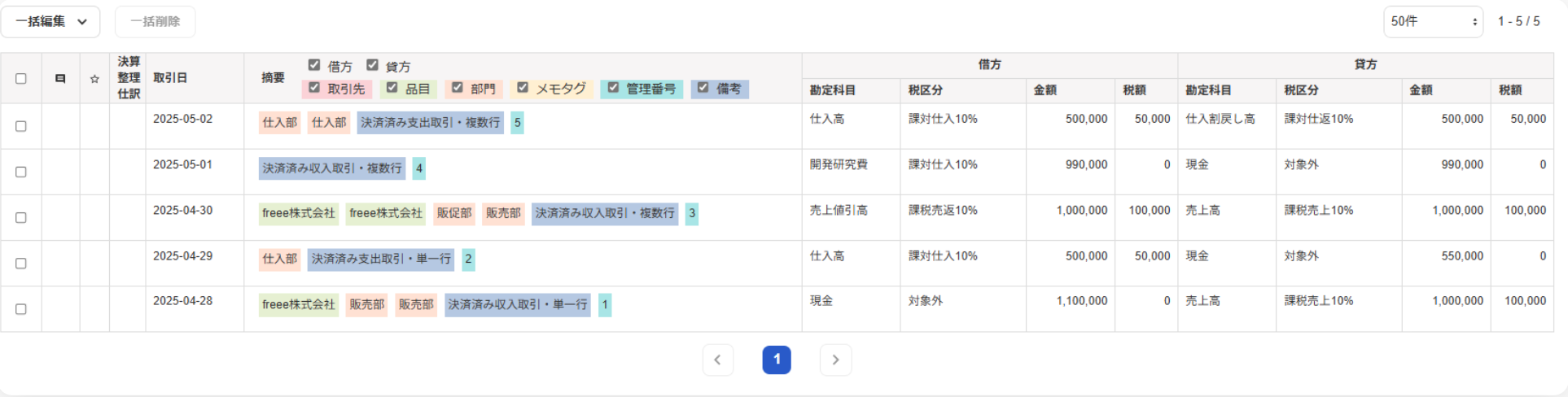
Task: Click the 摘要 column label
Action: point(273,78)
